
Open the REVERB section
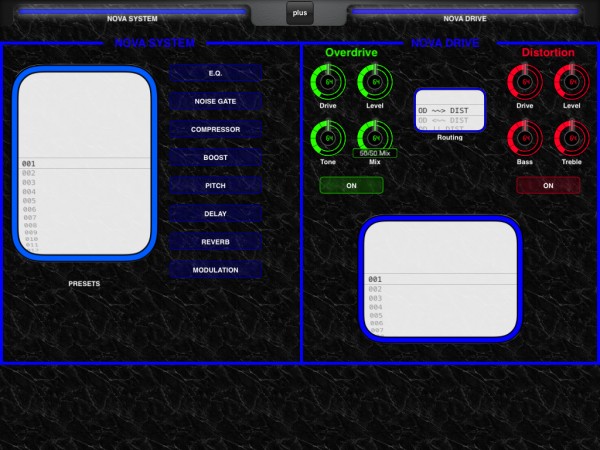click(215, 242)
